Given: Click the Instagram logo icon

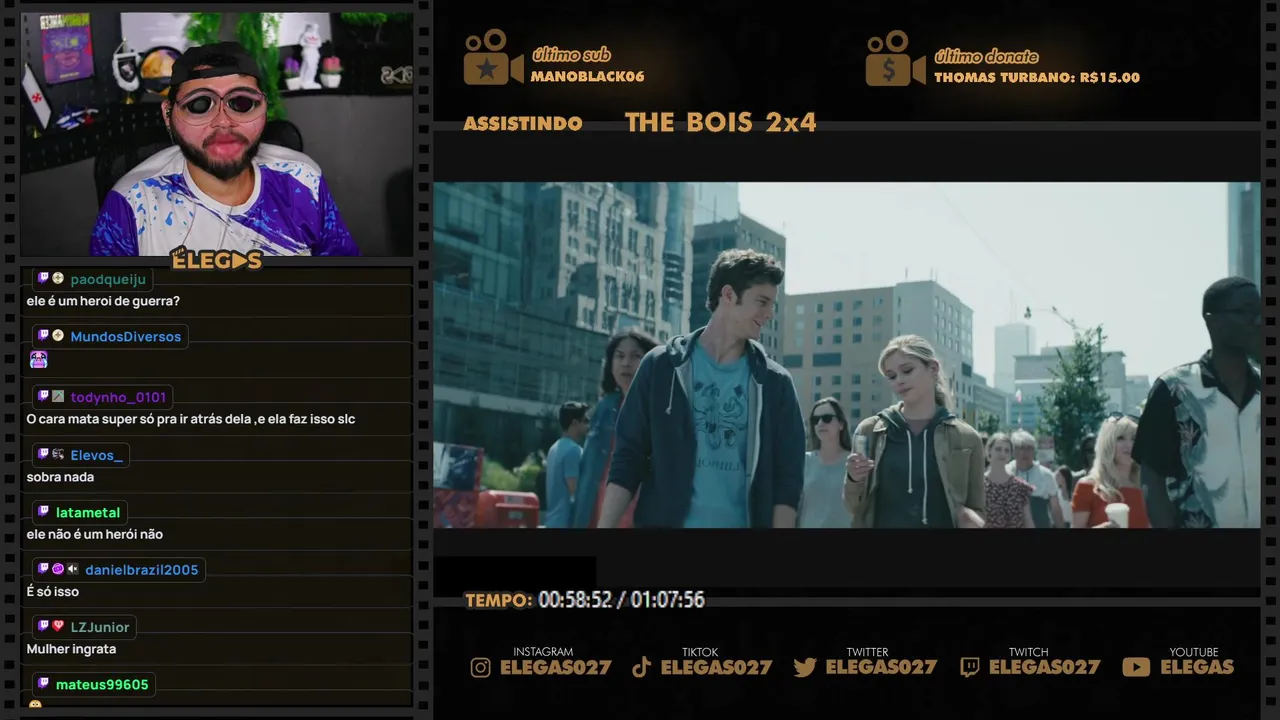Looking at the screenshot, I should coord(481,667).
